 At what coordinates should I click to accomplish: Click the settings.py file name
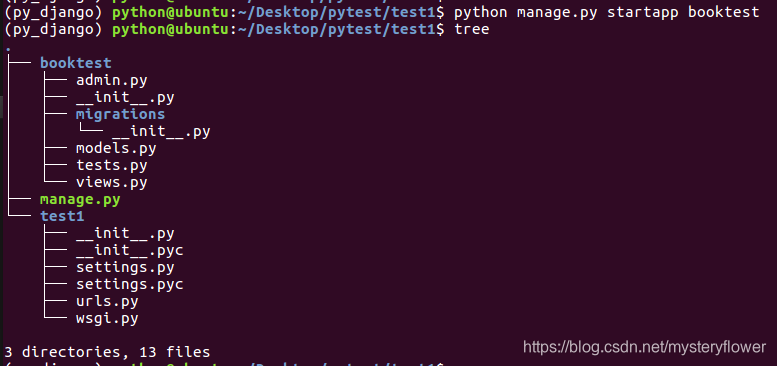tap(125, 267)
